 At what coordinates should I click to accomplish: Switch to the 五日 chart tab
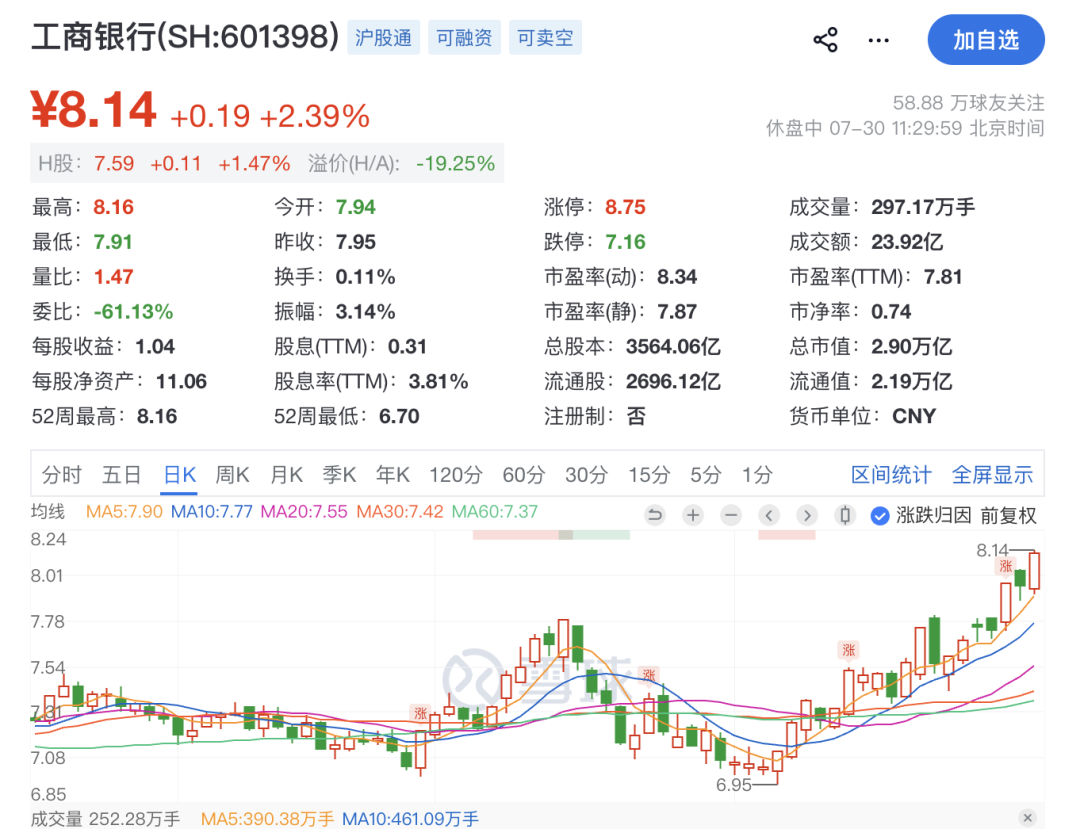click(x=122, y=474)
